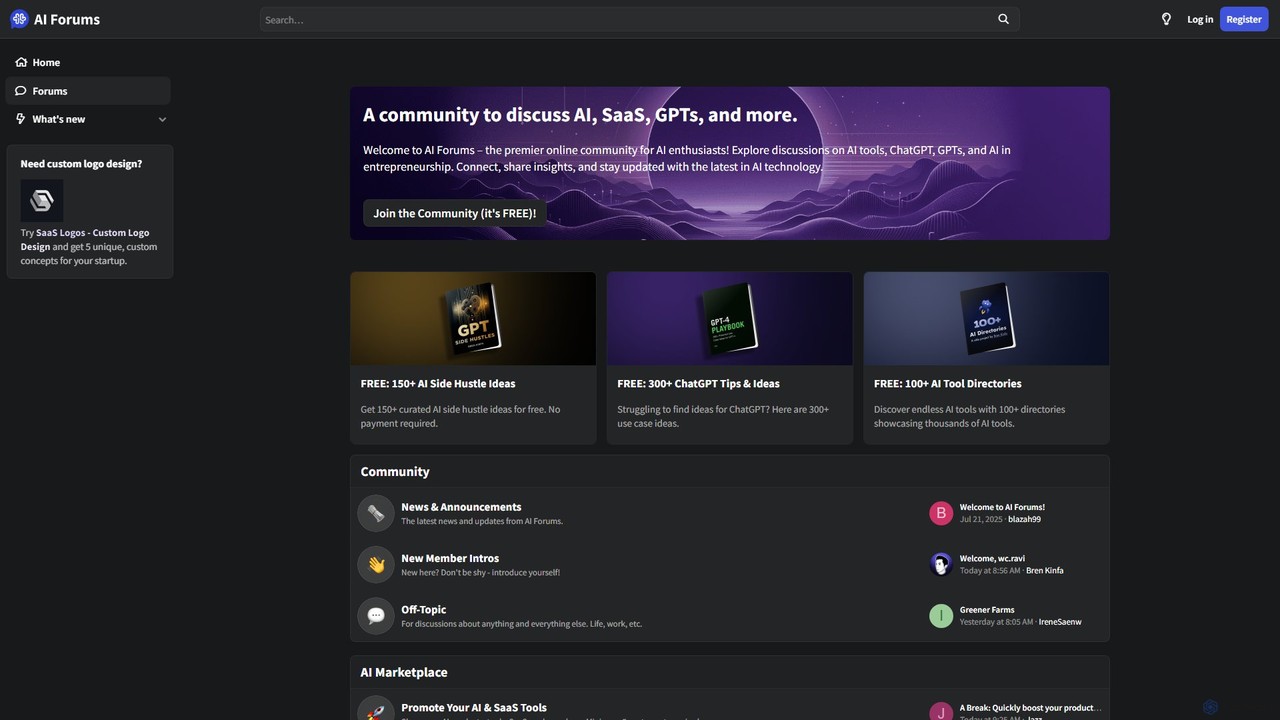Open the AI Marketplace category heading
The width and height of the screenshot is (1280, 720).
click(x=404, y=672)
